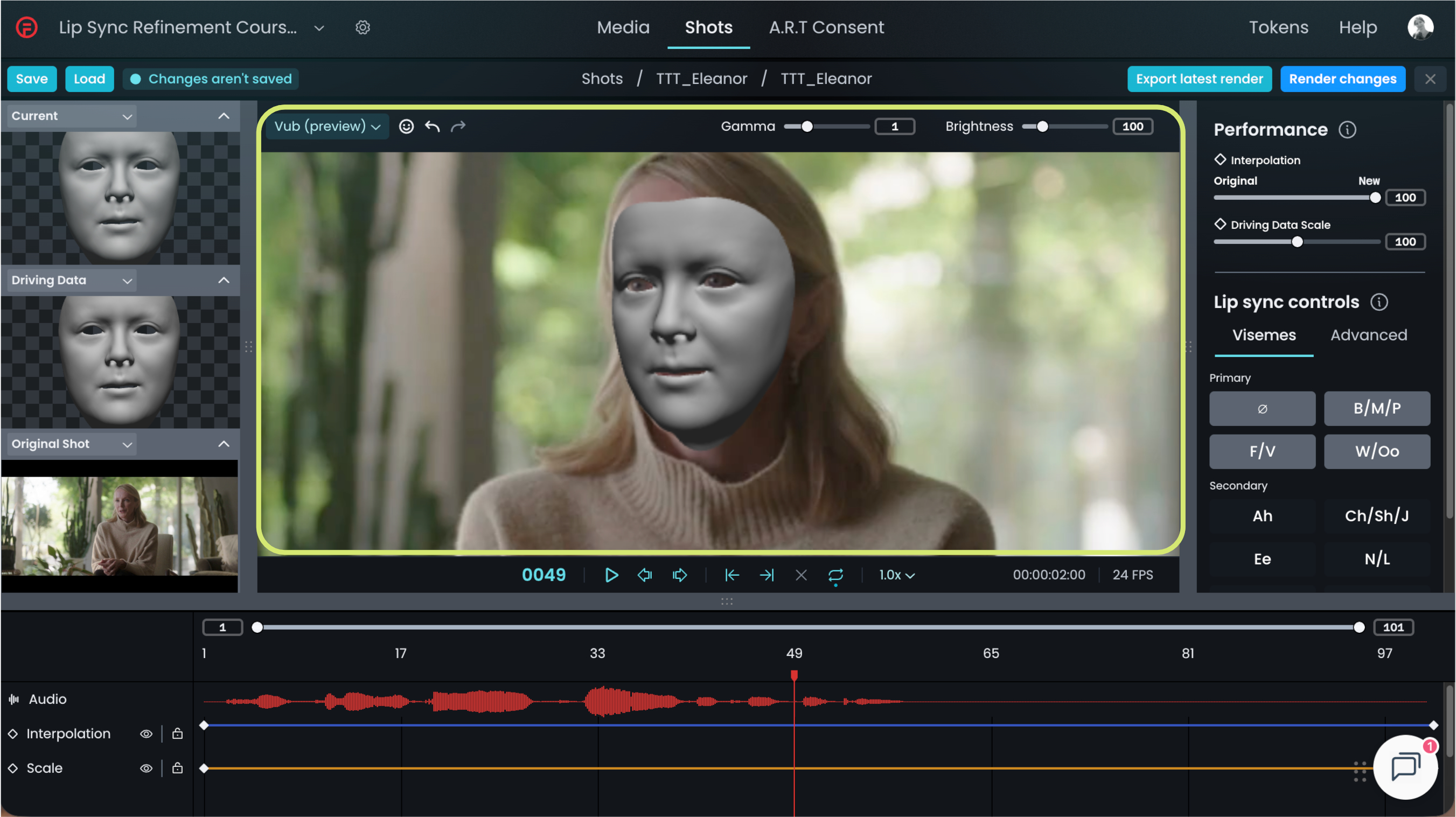Open user profile avatar
The height and width of the screenshot is (817, 1456).
click(x=1420, y=27)
